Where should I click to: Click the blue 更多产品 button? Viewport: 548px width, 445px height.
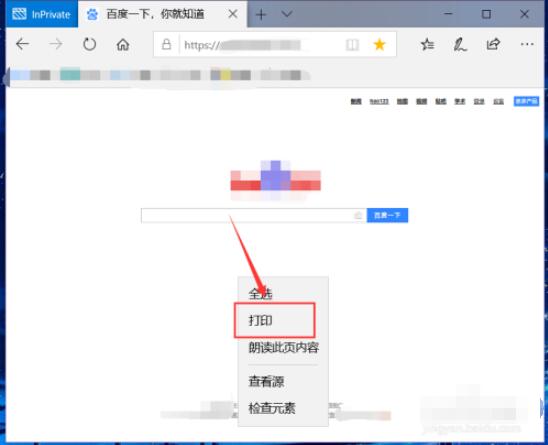[526, 101]
